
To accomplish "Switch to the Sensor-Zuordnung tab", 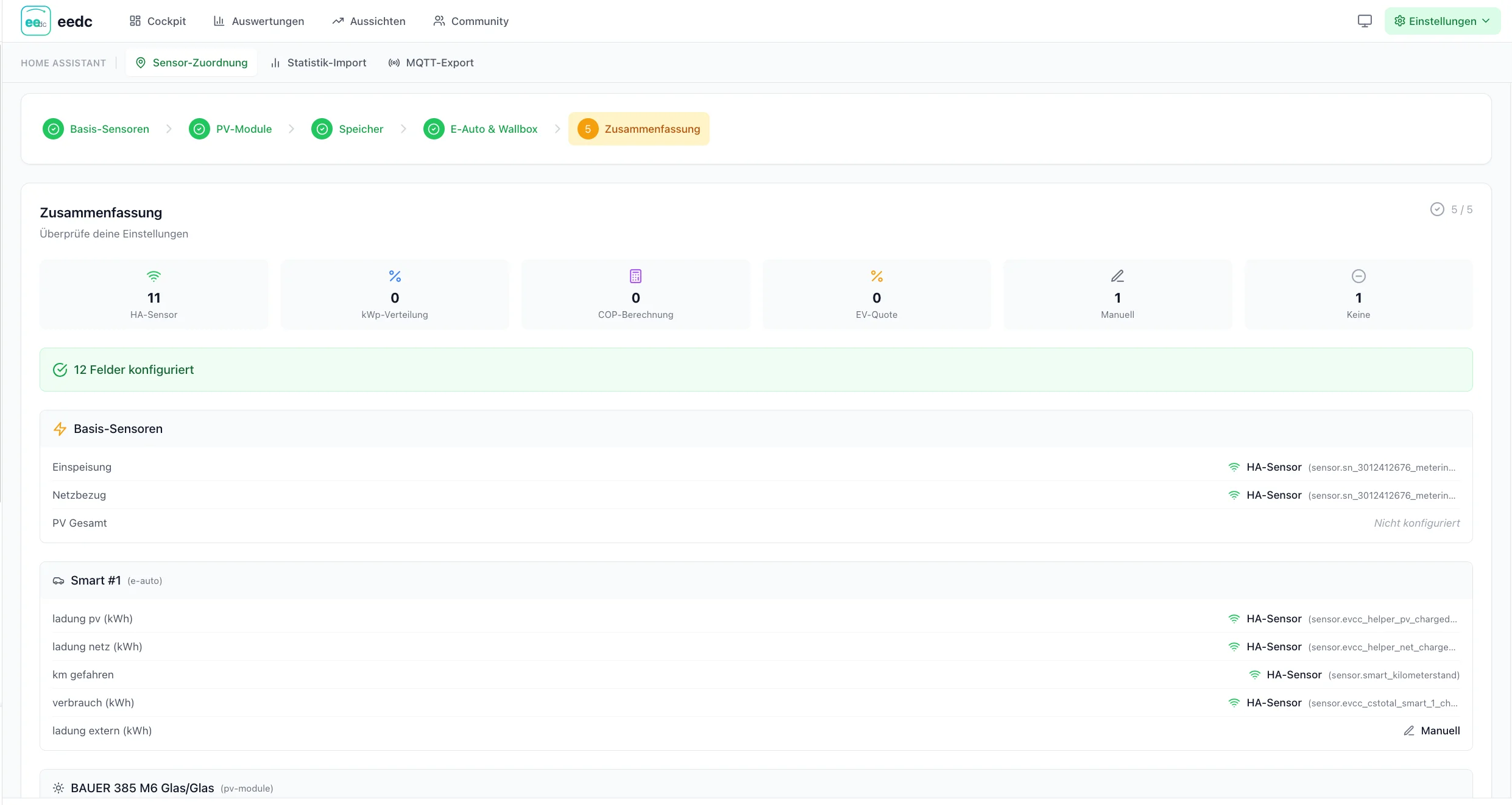I will [x=191, y=62].
